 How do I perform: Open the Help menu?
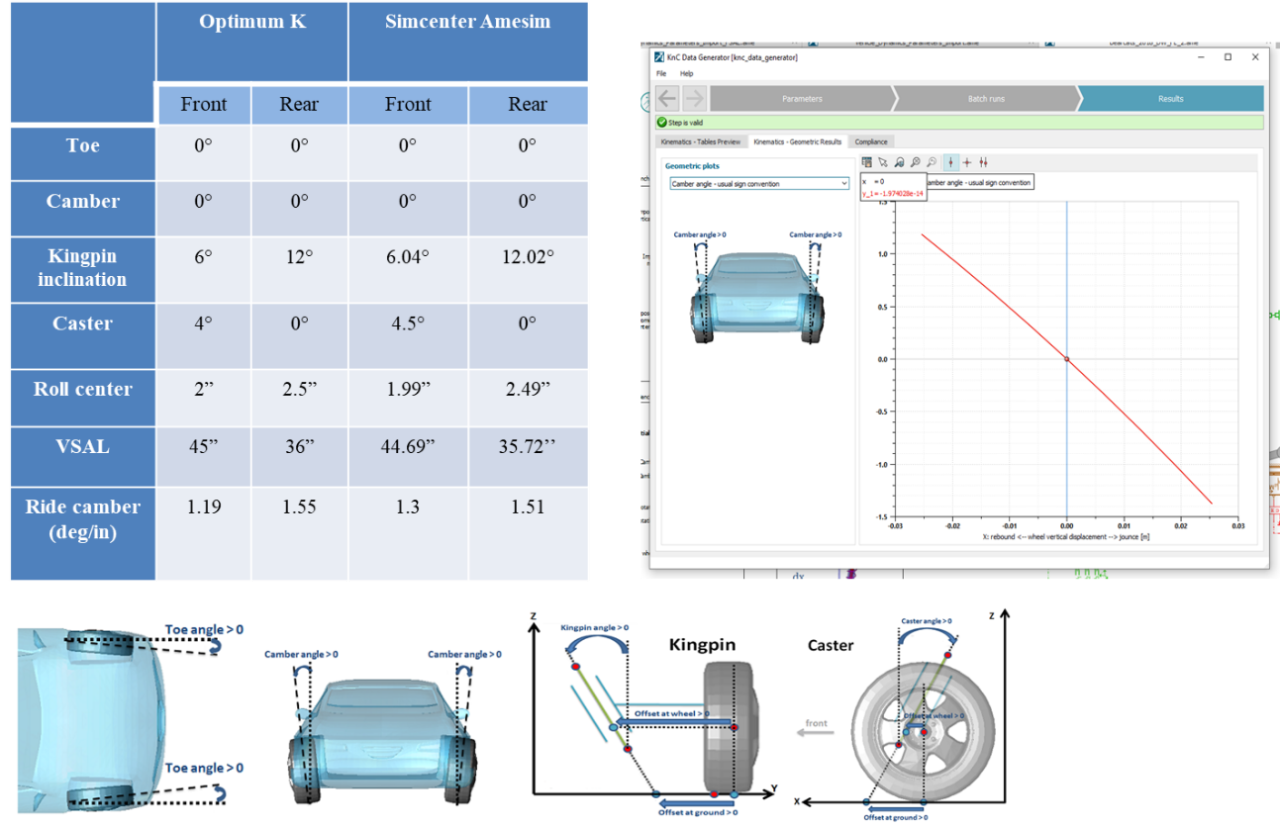pyautogui.click(x=687, y=74)
